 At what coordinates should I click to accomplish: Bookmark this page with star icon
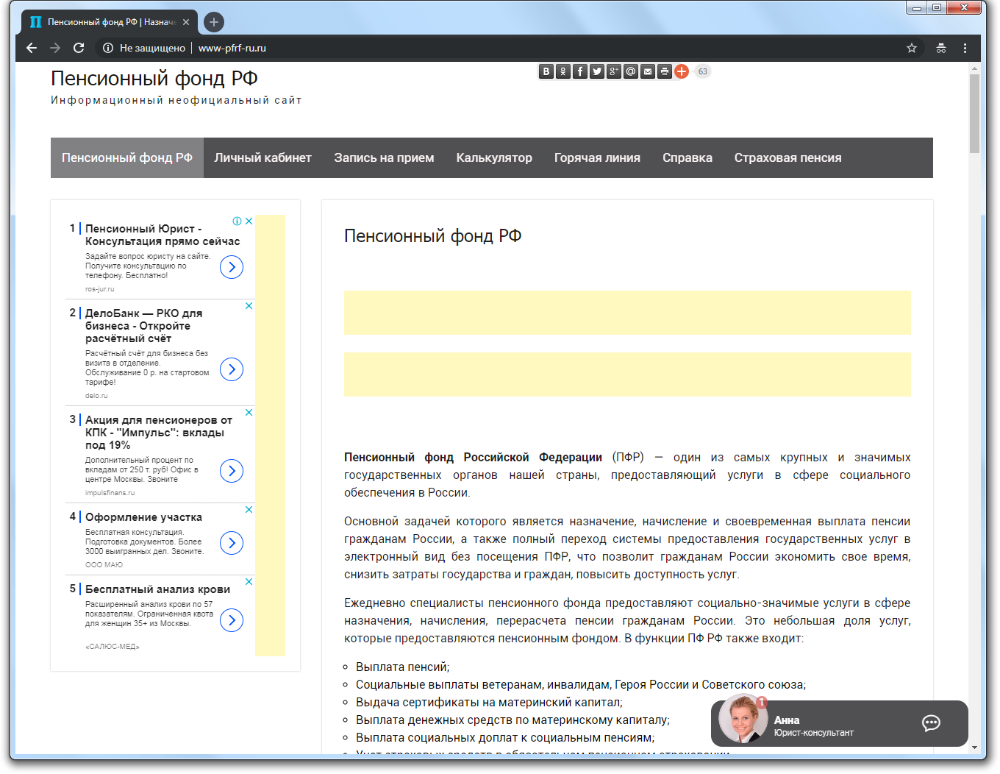[x=911, y=48]
